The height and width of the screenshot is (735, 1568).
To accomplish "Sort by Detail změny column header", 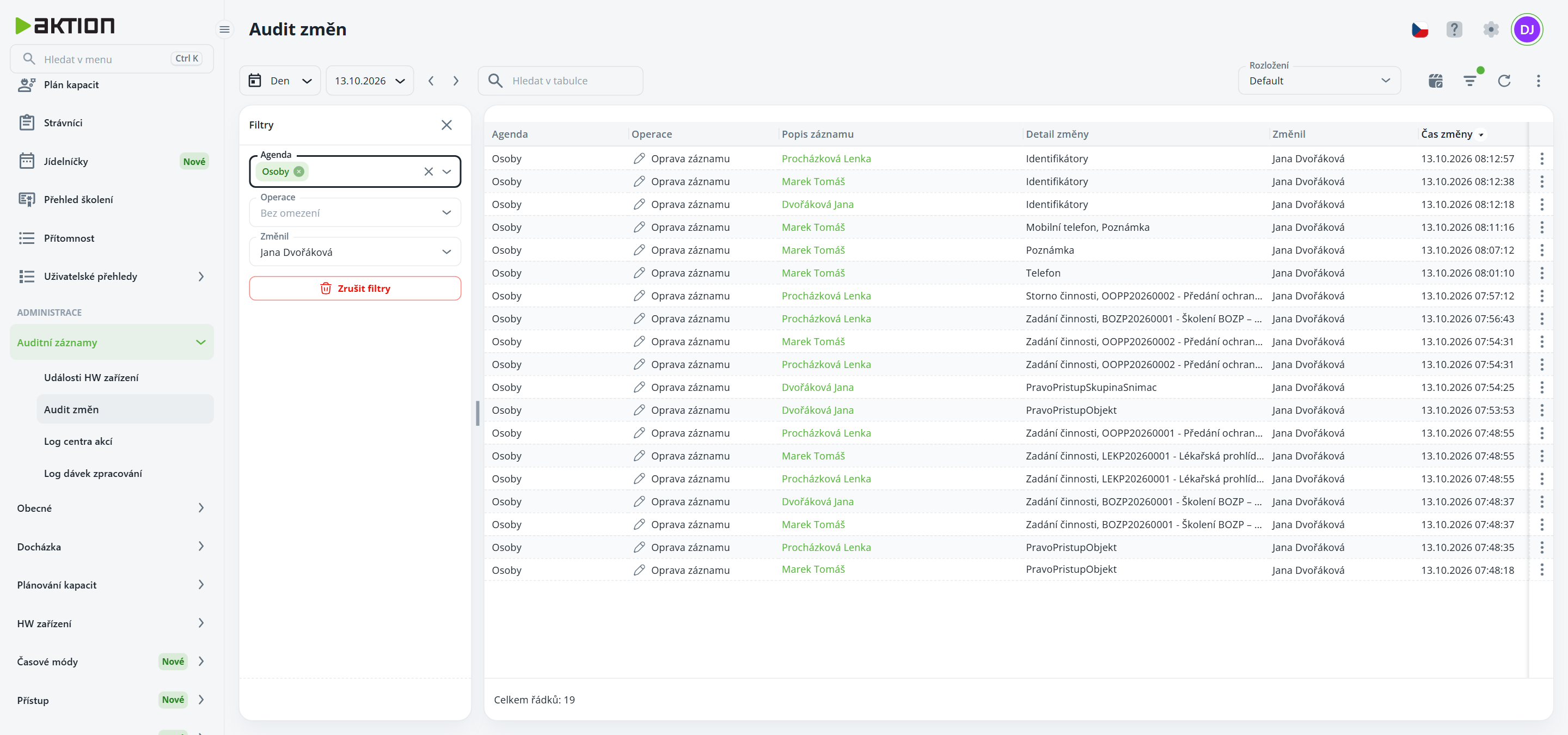I will (1057, 134).
